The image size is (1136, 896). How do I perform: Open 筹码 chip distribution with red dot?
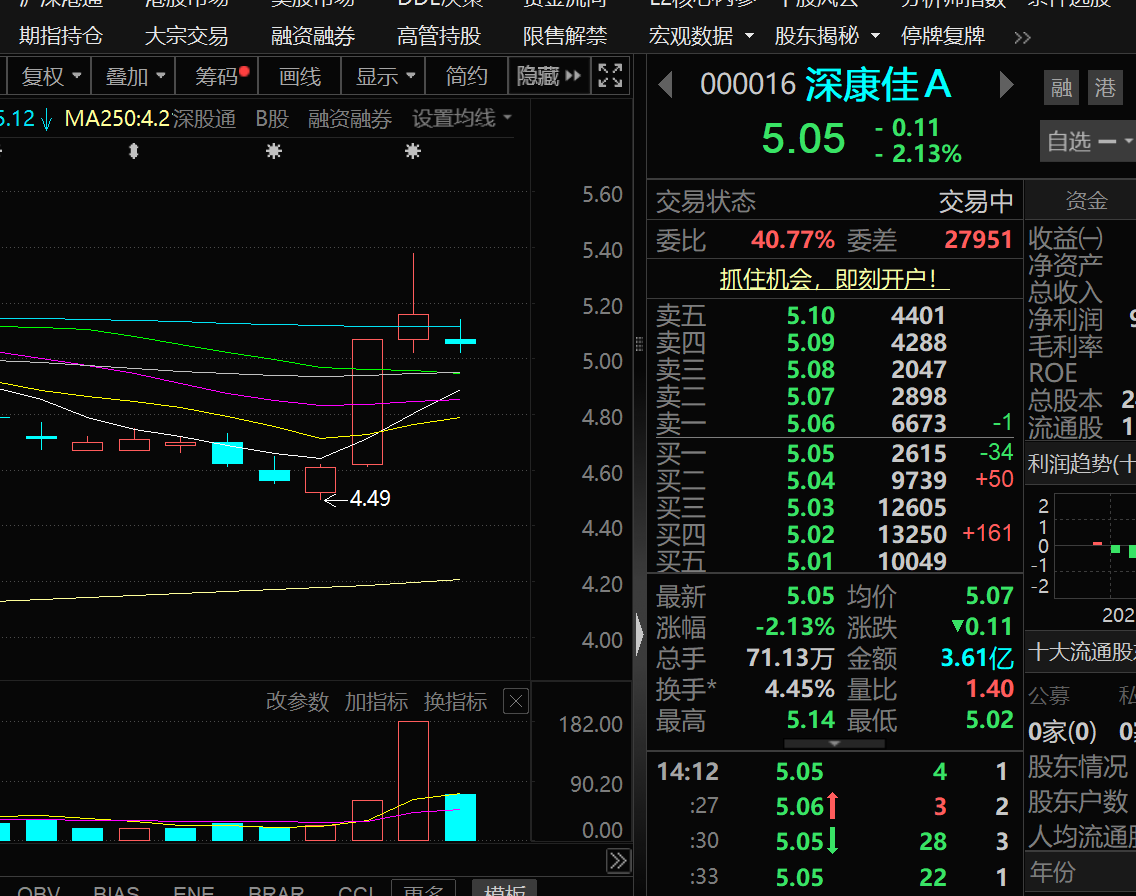(217, 76)
